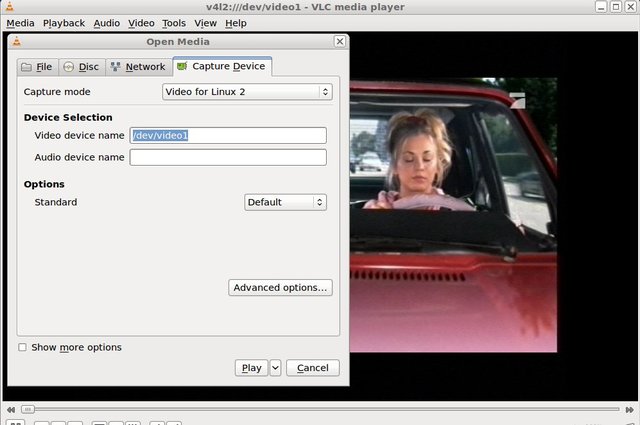The height and width of the screenshot is (425, 640).
Task: Expand the arrow next to Play button
Action: click(x=276, y=368)
